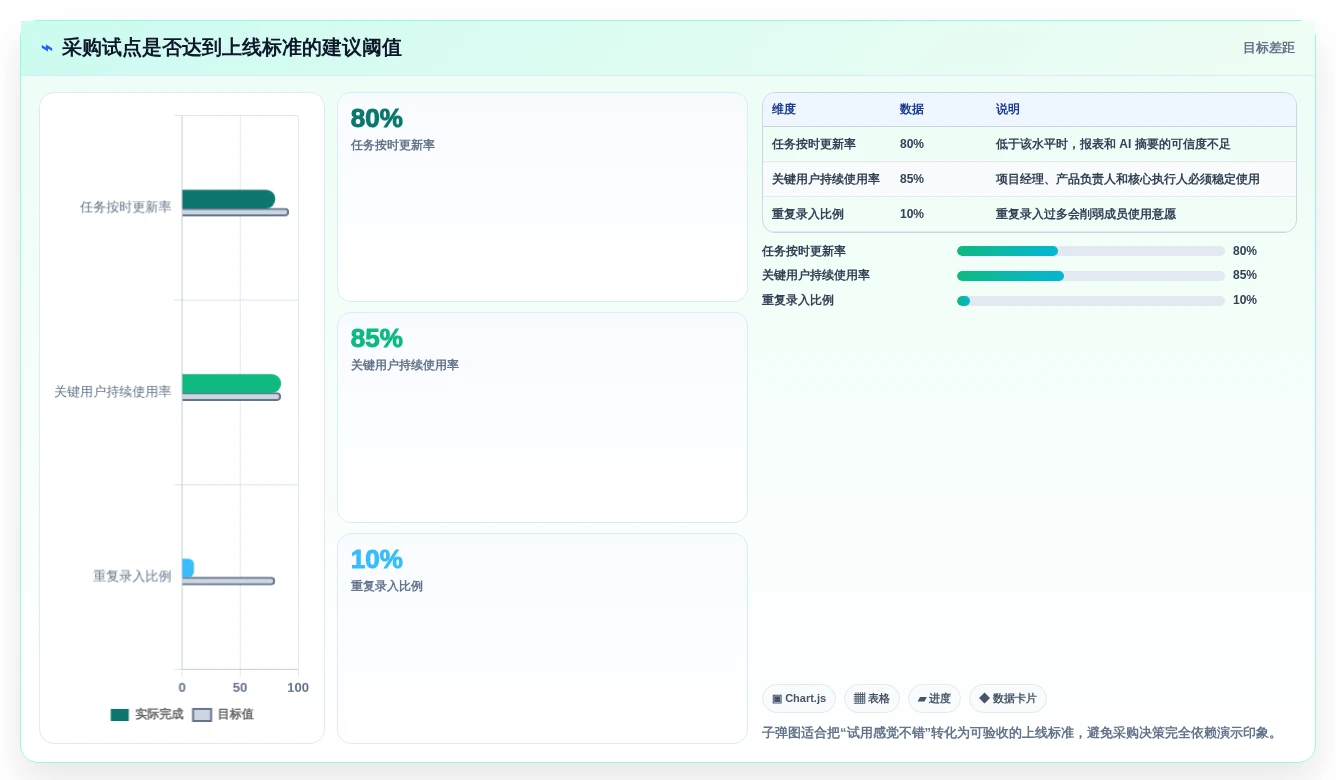The height and width of the screenshot is (780, 1336).
Task: Toggle the 目标值 legend entry
Action: click(223, 715)
